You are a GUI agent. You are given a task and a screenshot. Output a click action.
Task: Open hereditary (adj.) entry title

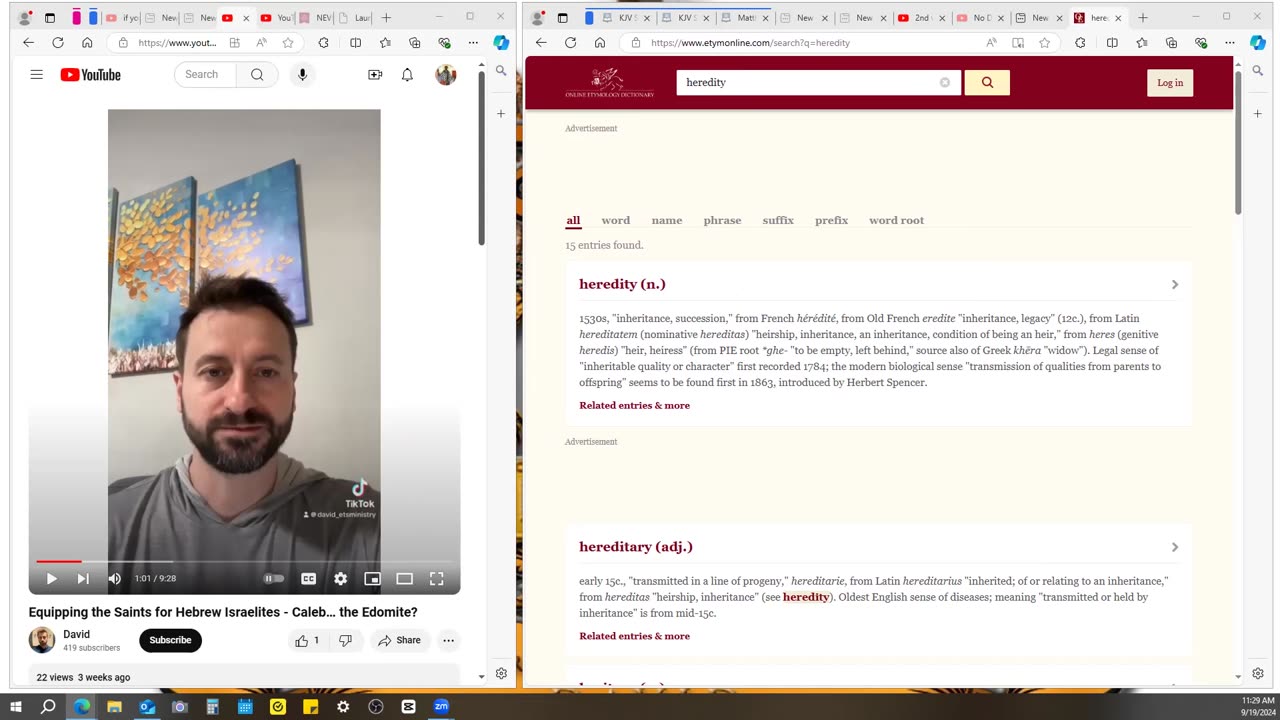pos(636,547)
